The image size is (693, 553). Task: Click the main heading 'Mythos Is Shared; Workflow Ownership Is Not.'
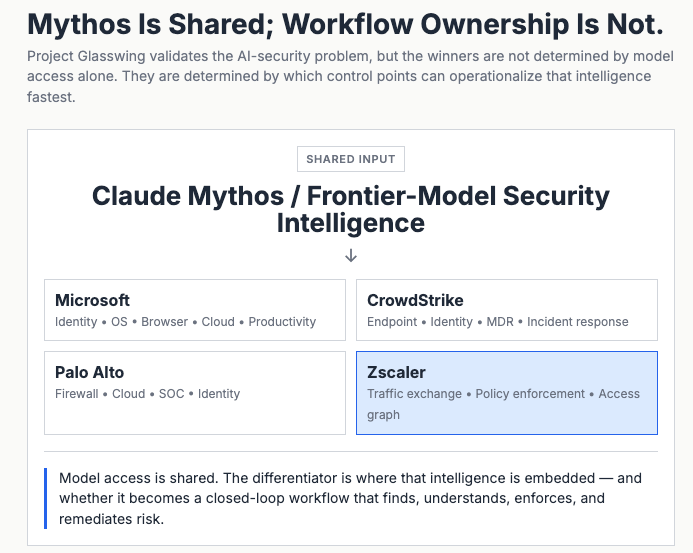(346, 24)
